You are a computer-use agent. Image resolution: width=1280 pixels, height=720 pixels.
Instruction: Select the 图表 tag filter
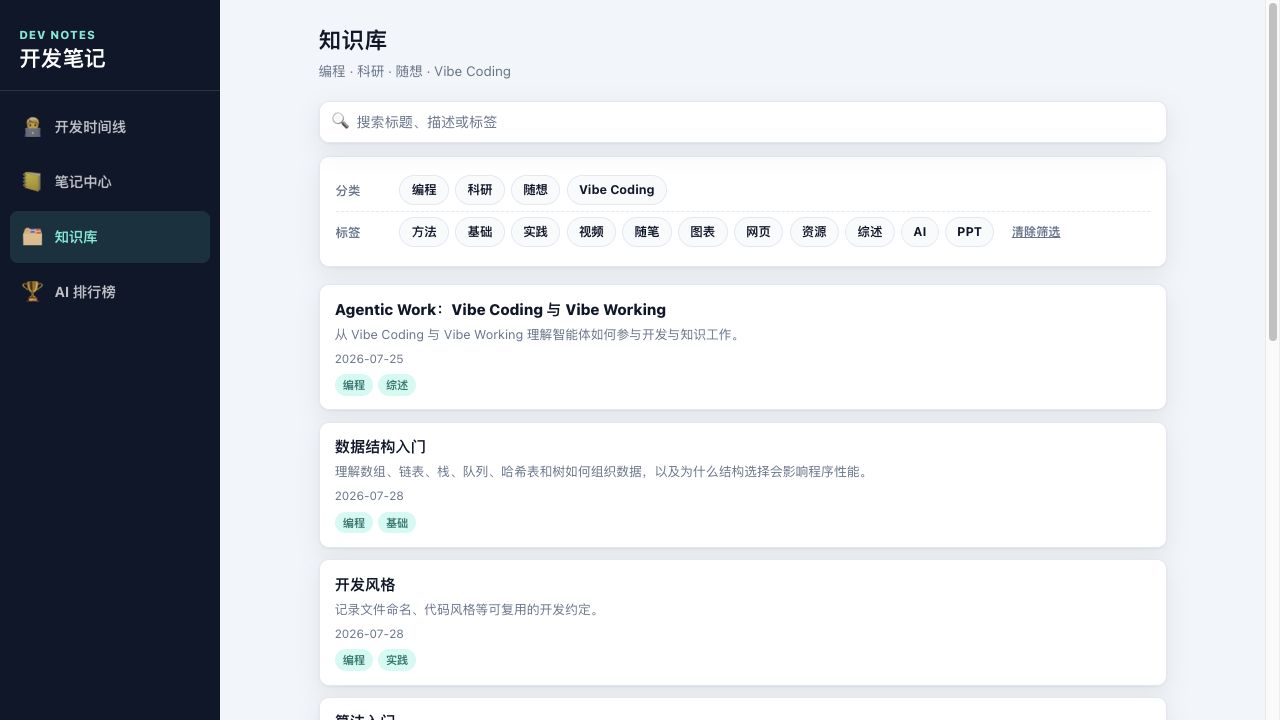click(x=703, y=232)
